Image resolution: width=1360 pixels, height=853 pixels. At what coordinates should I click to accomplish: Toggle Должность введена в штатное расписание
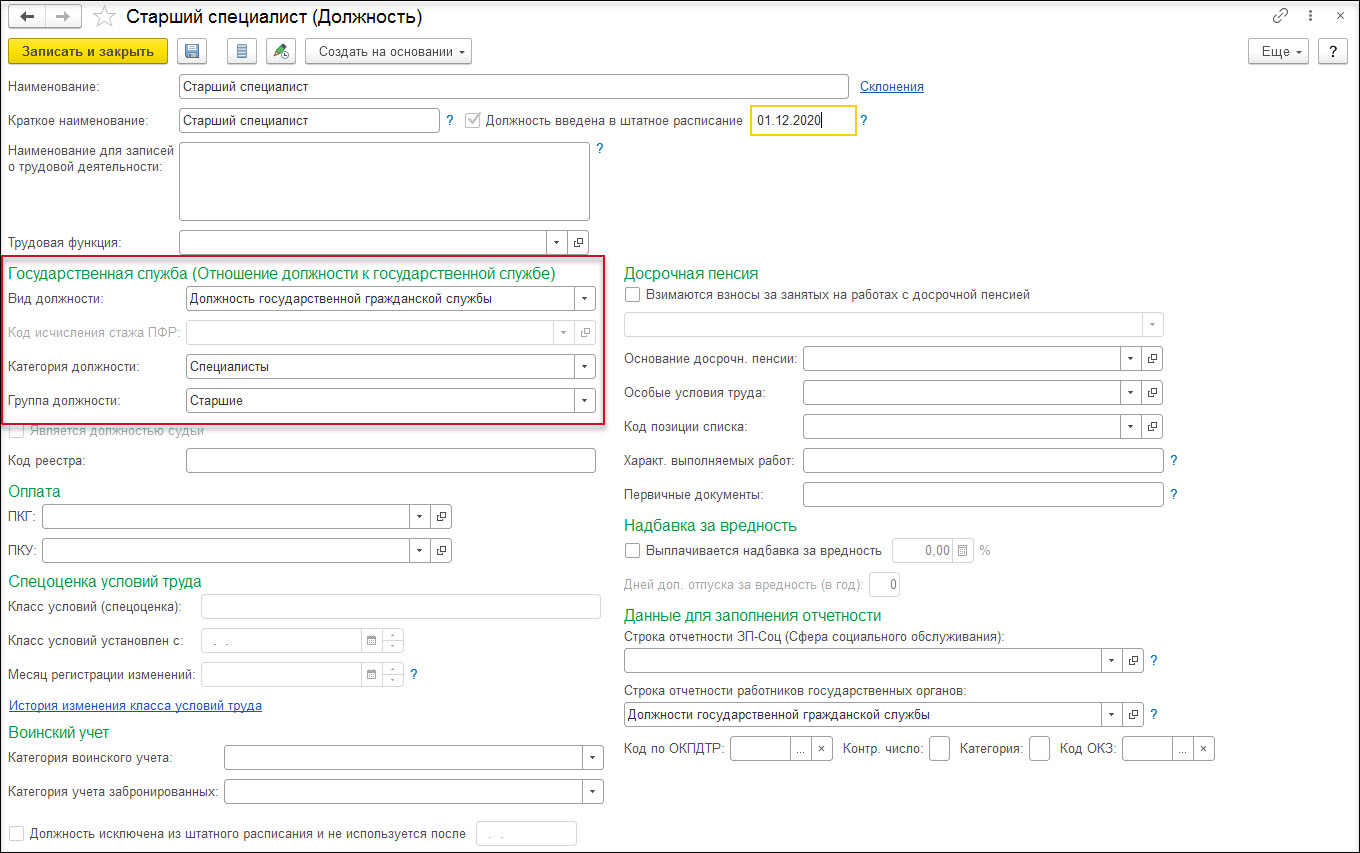(x=474, y=120)
